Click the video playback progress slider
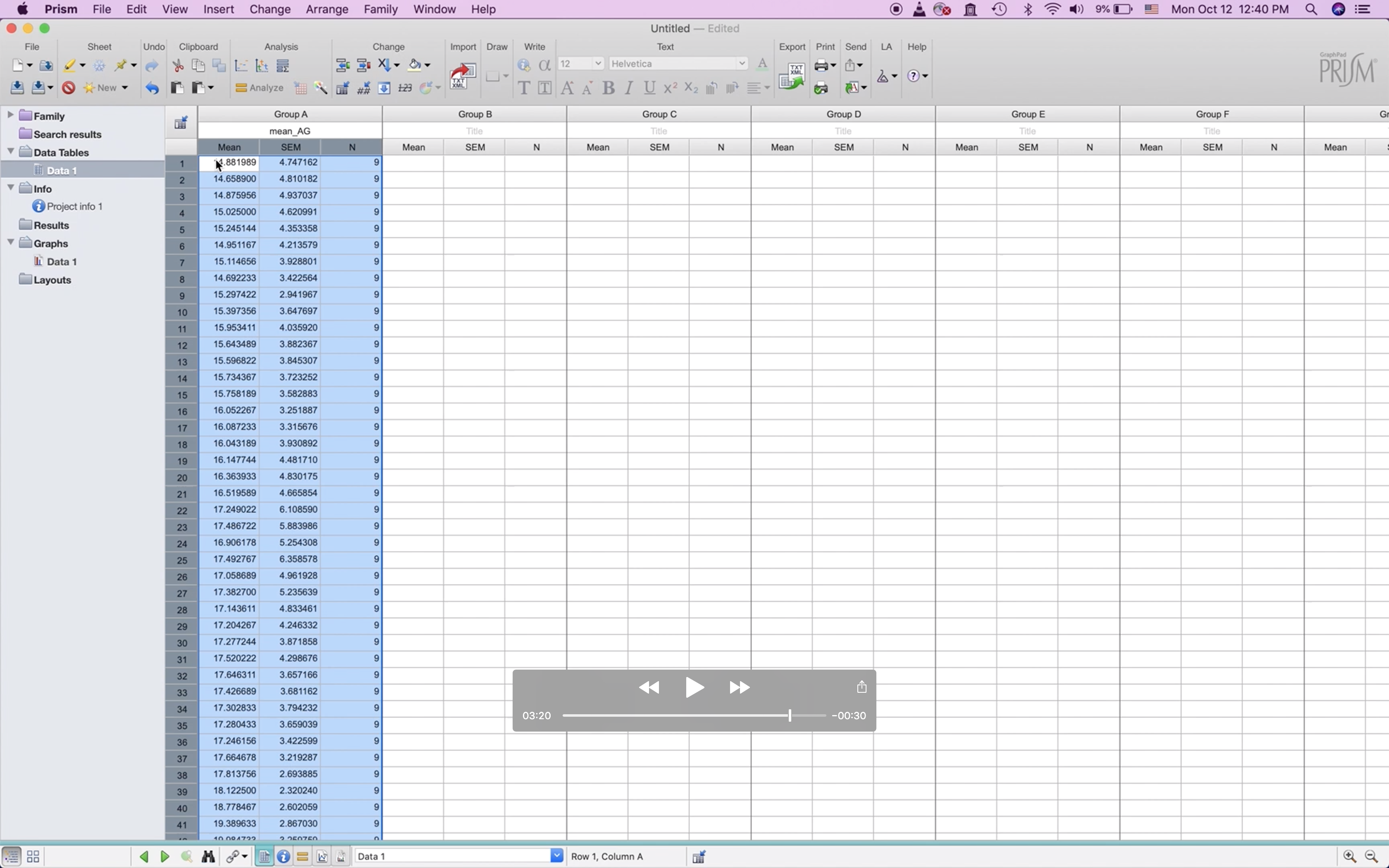 [x=693, y=715]
